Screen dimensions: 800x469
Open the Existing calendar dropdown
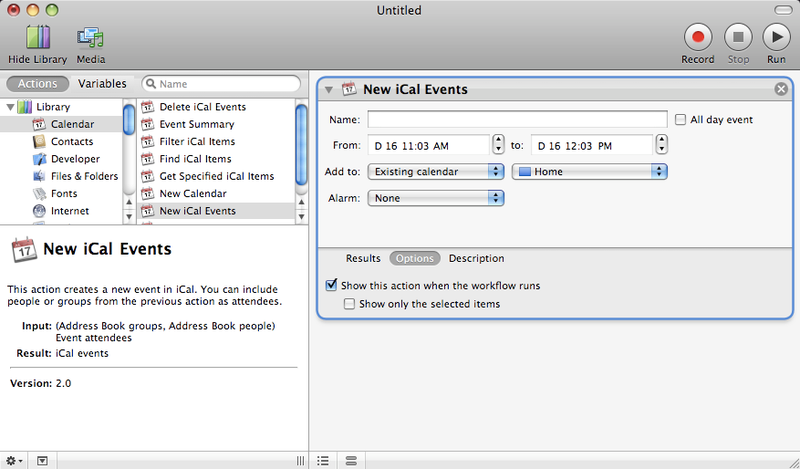(436, 171)
